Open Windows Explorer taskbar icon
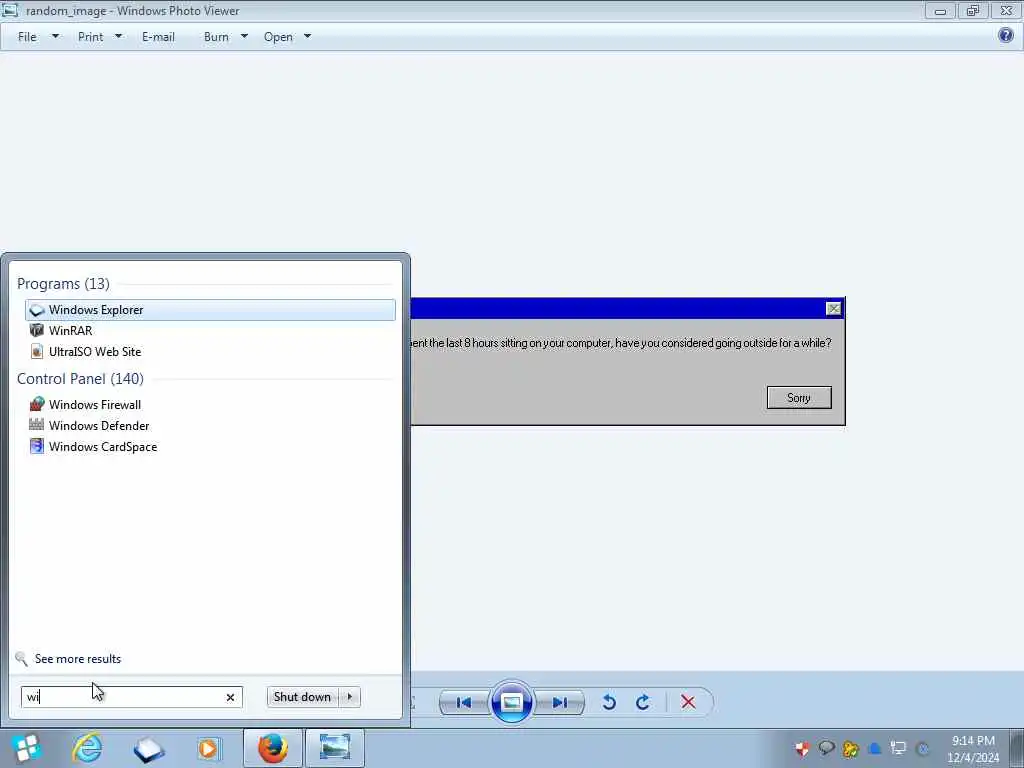This screenshot has height=768, width=1024. [x=148, y=749]
